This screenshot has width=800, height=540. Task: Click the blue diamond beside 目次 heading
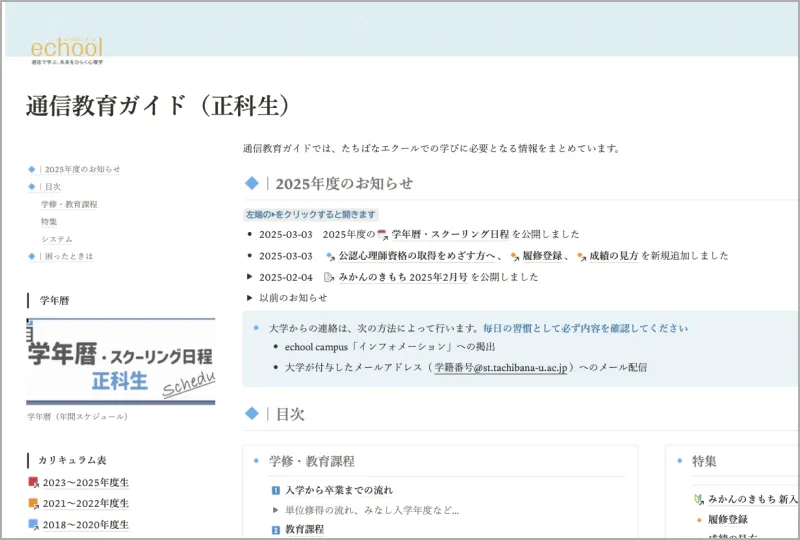click(x=252, y=413)
